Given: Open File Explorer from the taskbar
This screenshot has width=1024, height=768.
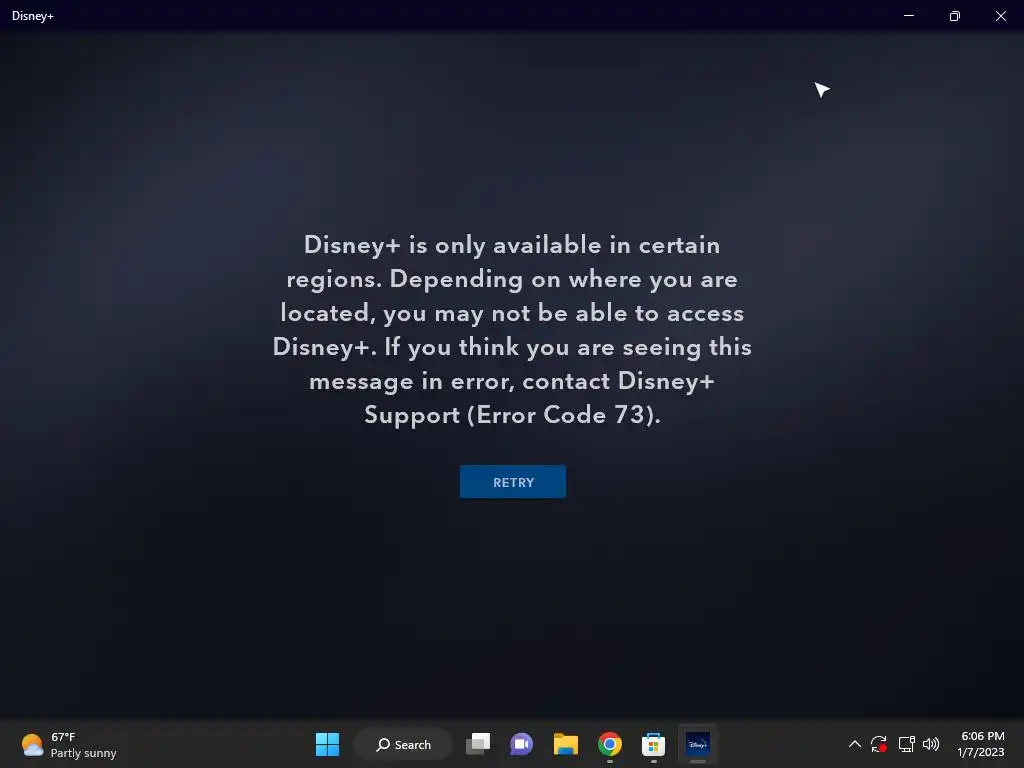Looking at the screenshot, I should click(x=566, y=744).
